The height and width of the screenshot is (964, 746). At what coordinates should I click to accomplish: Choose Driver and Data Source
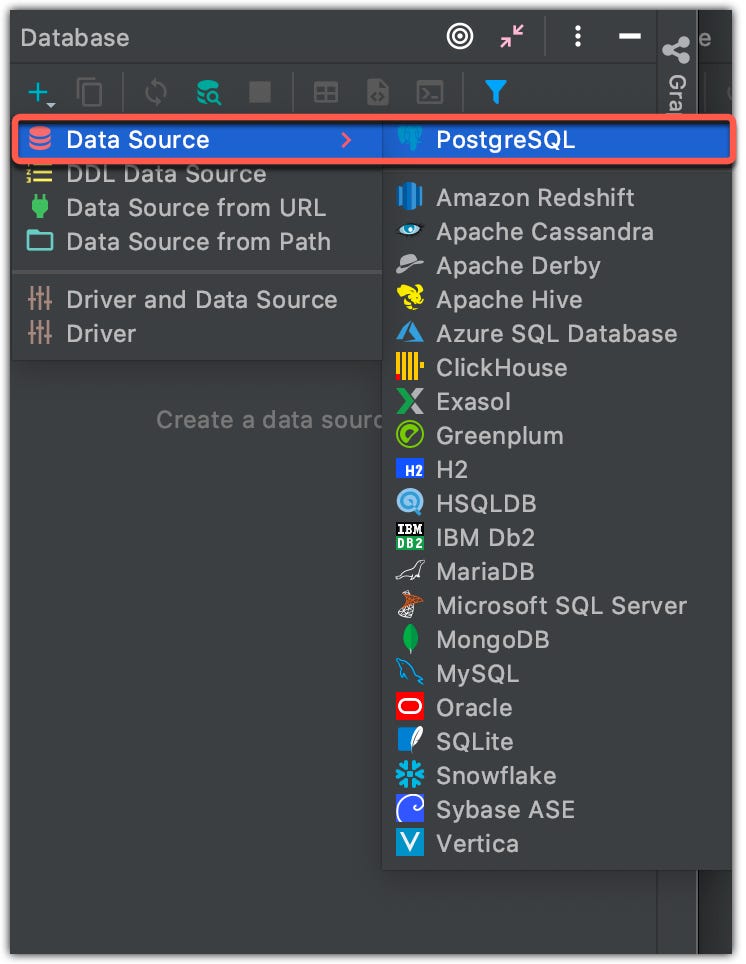[197, 299]
